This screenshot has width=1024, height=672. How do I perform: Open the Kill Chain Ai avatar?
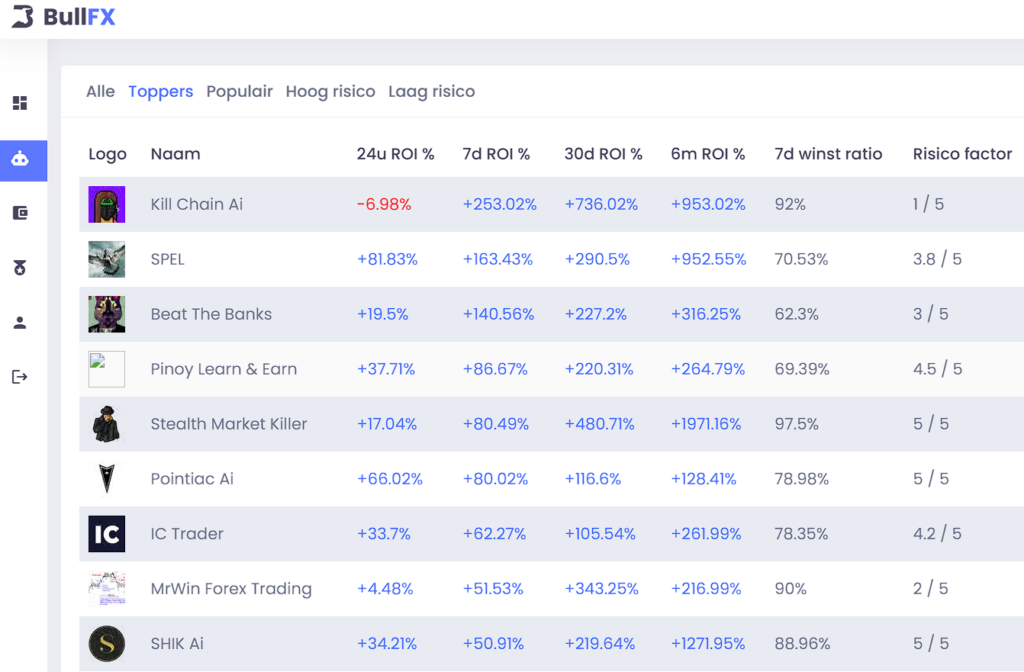(x=106, y=204)
